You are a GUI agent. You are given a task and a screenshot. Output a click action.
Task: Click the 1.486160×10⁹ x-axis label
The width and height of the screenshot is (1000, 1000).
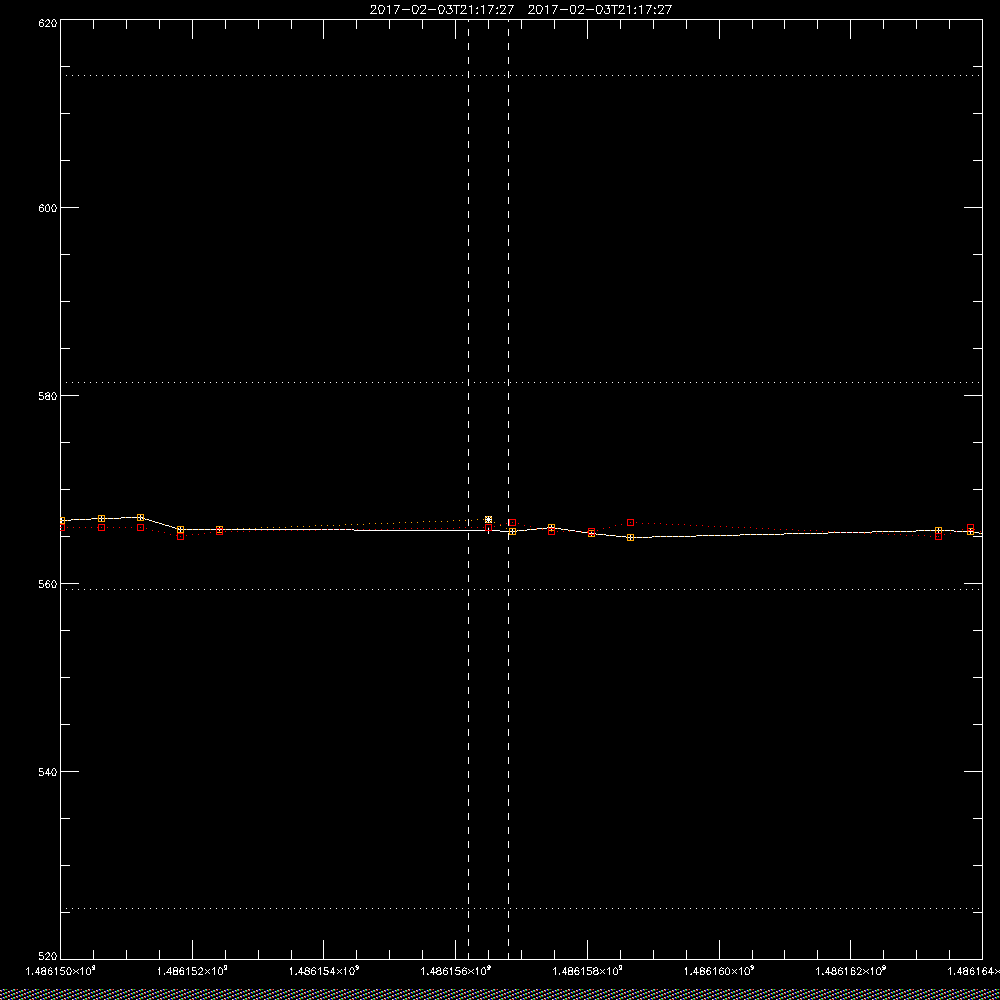719,971
